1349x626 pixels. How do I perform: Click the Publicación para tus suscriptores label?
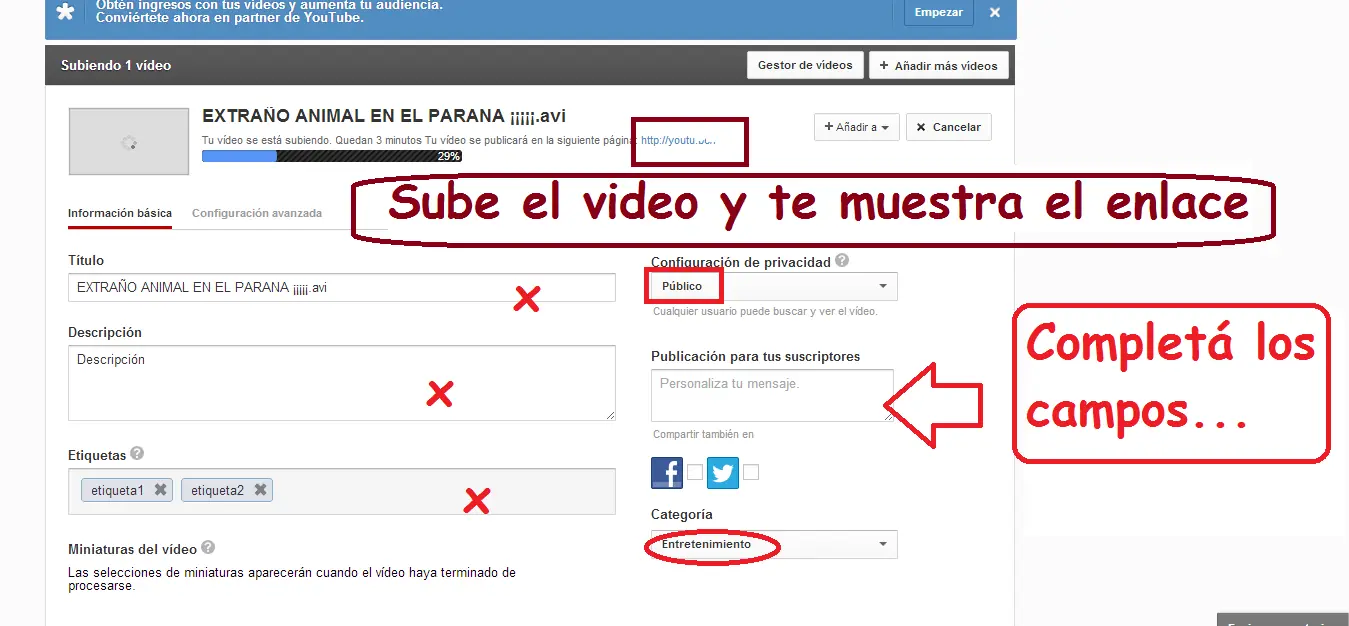pos(755,356)
